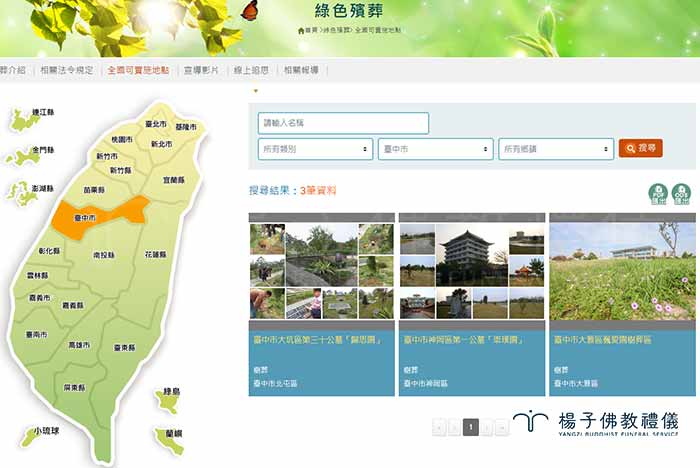Select the 蘭嶼 island on the map

[169, 441]
